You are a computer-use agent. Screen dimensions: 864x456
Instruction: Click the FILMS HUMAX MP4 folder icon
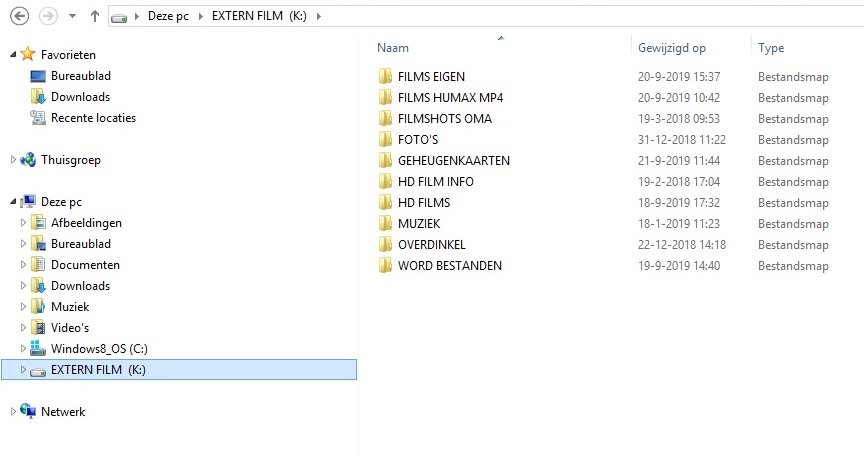(385, 97)
